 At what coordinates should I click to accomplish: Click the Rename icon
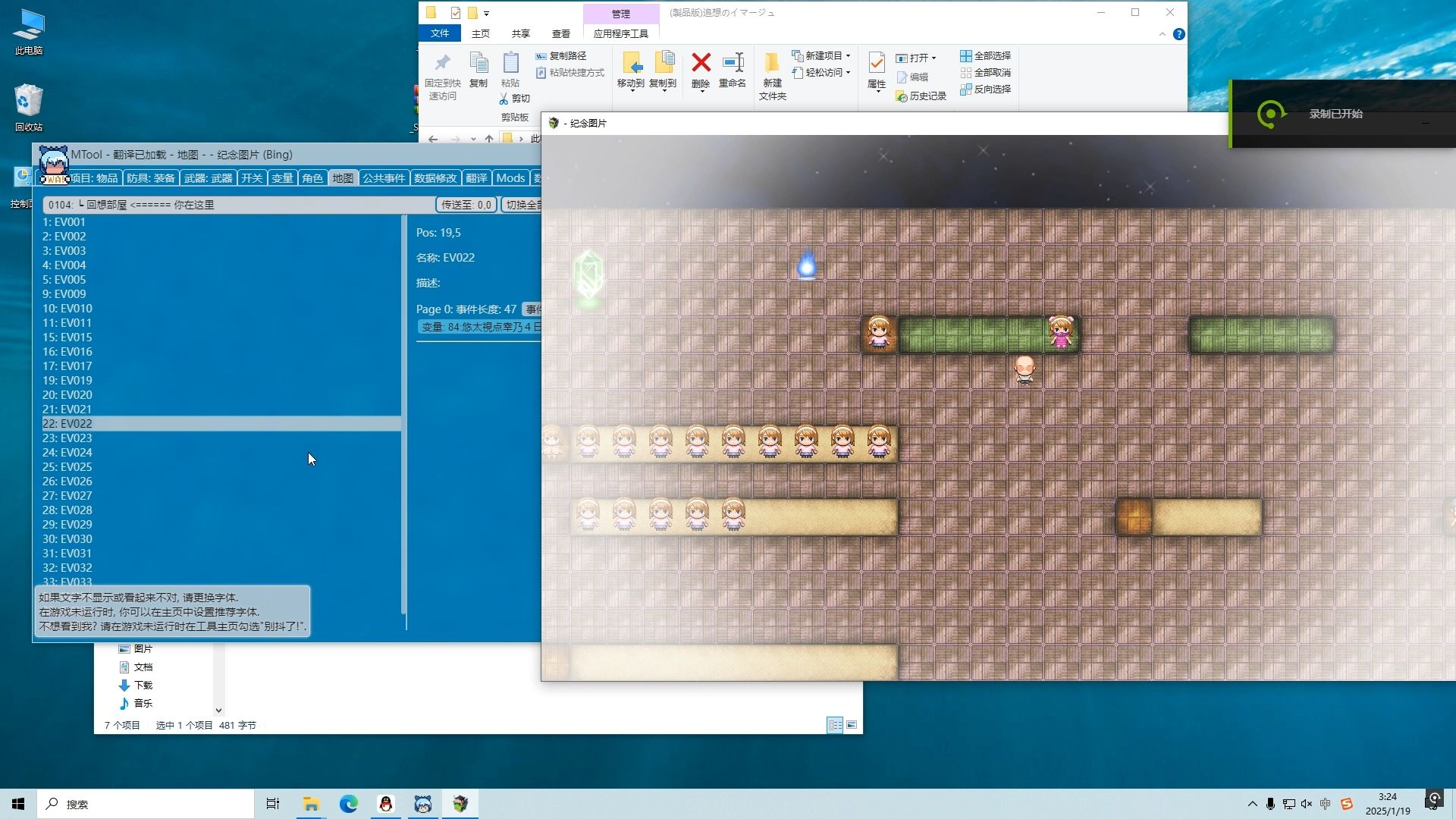click(x=733, y=62)
